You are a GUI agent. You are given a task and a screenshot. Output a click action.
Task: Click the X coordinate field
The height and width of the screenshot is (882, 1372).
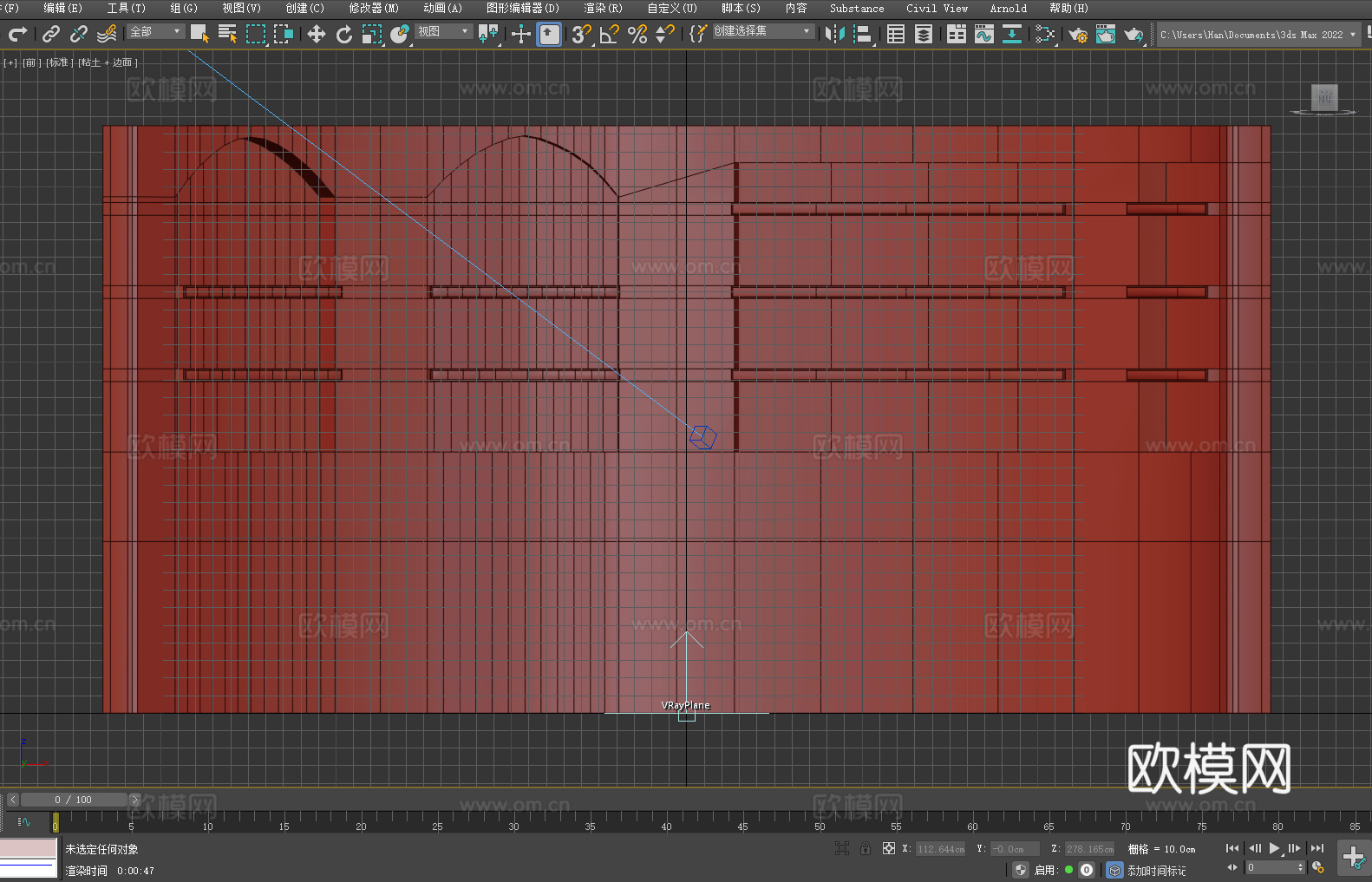click(941, 849)
